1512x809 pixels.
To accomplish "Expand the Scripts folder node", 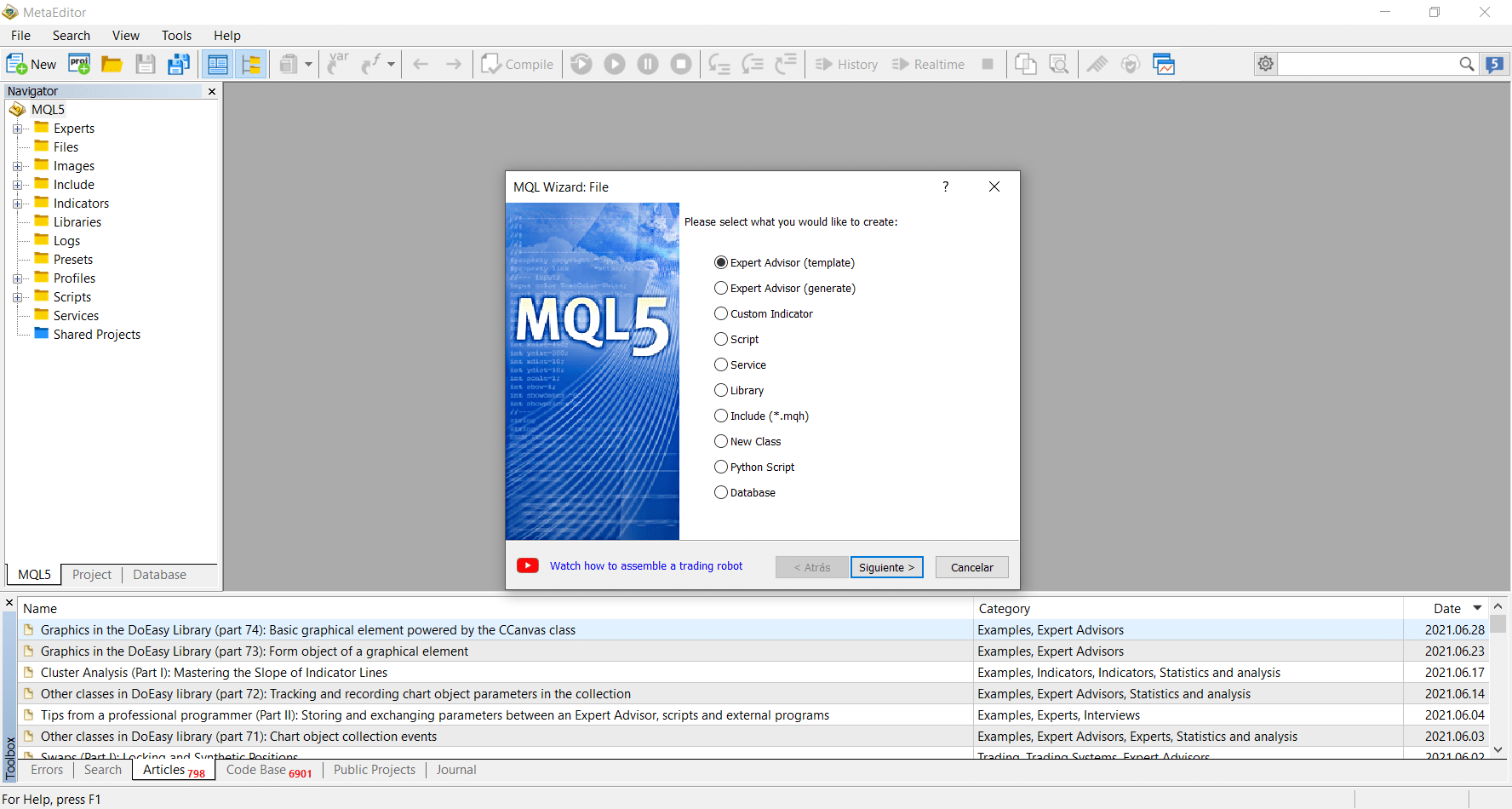I will [x=17, y=297].
